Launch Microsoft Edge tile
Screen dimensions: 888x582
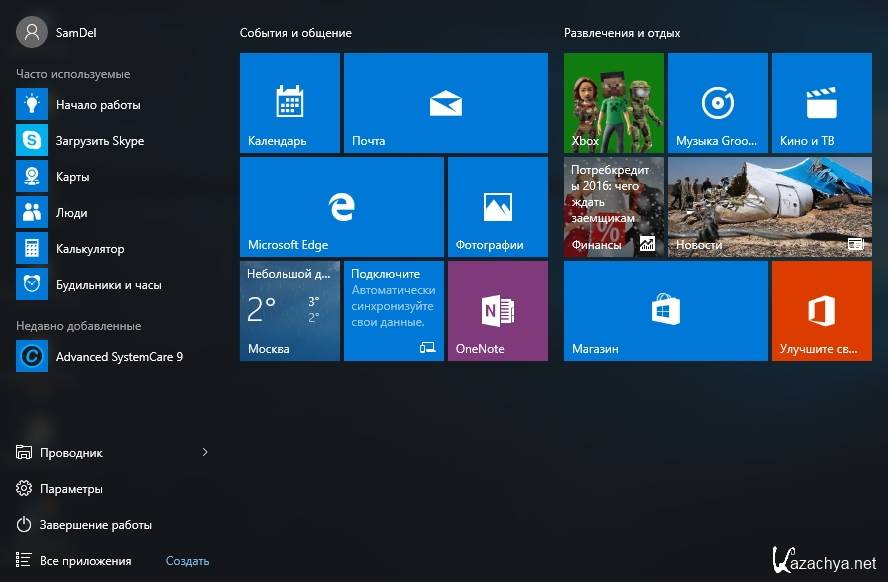pos(341,207)
